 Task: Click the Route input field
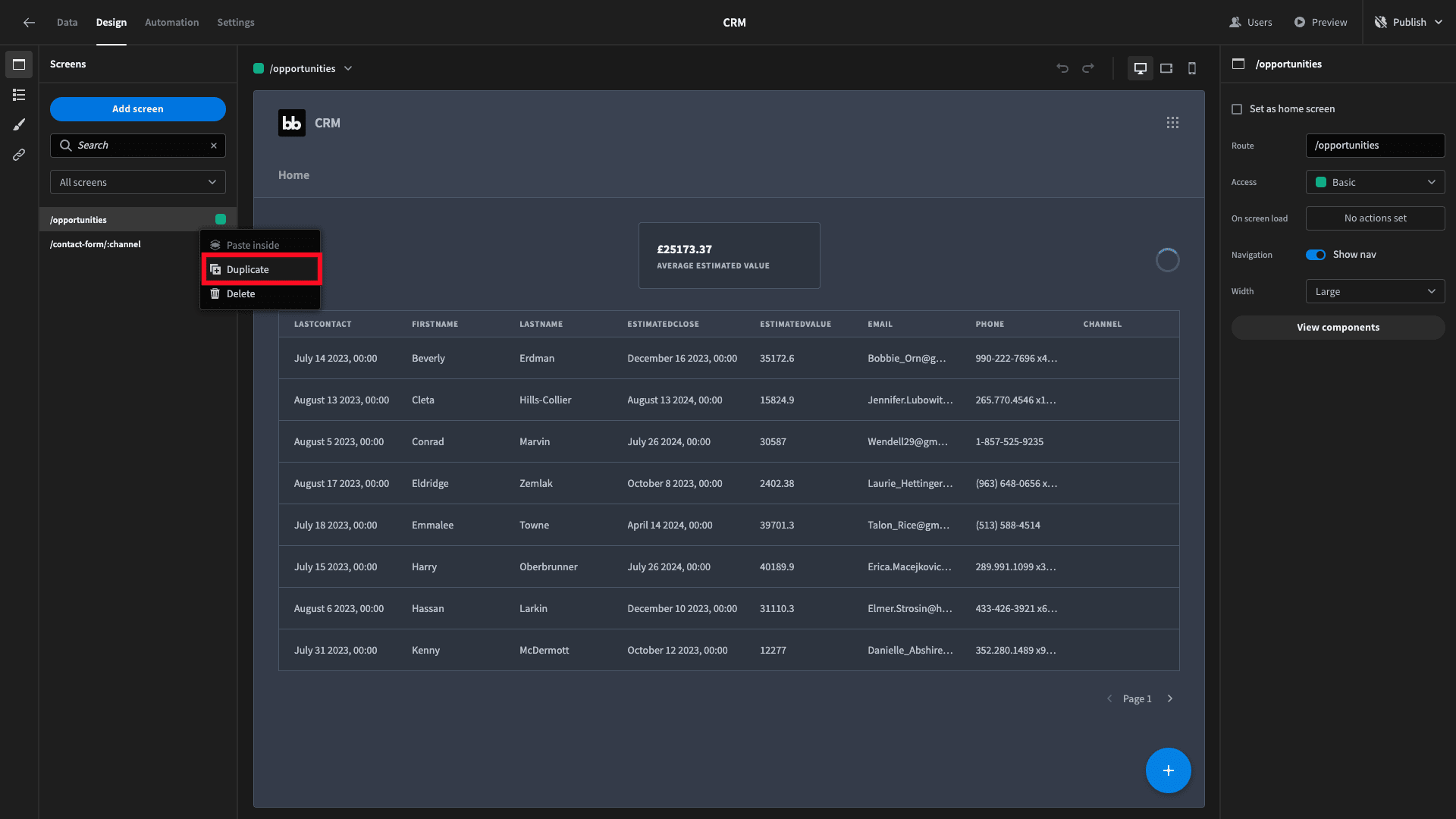[x=1375, y=146]
